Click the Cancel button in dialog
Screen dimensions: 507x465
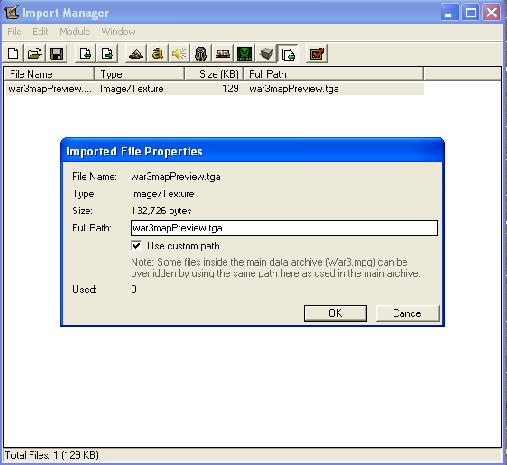tap(407, 313)
